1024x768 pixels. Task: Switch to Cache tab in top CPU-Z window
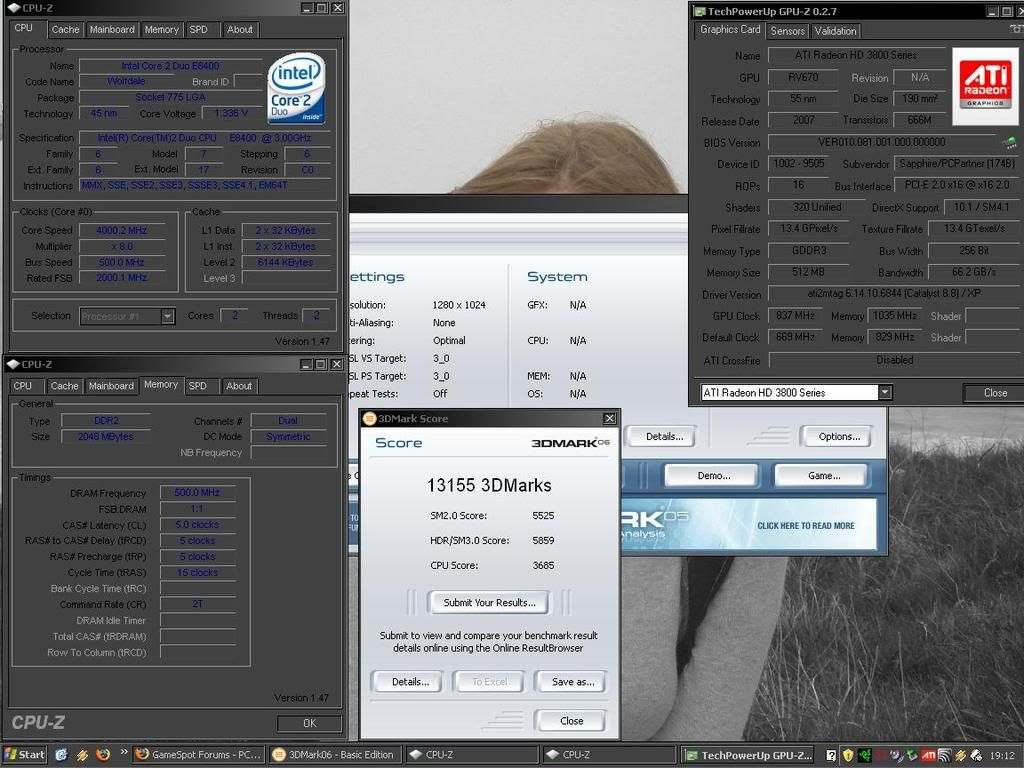click(65, 29)
